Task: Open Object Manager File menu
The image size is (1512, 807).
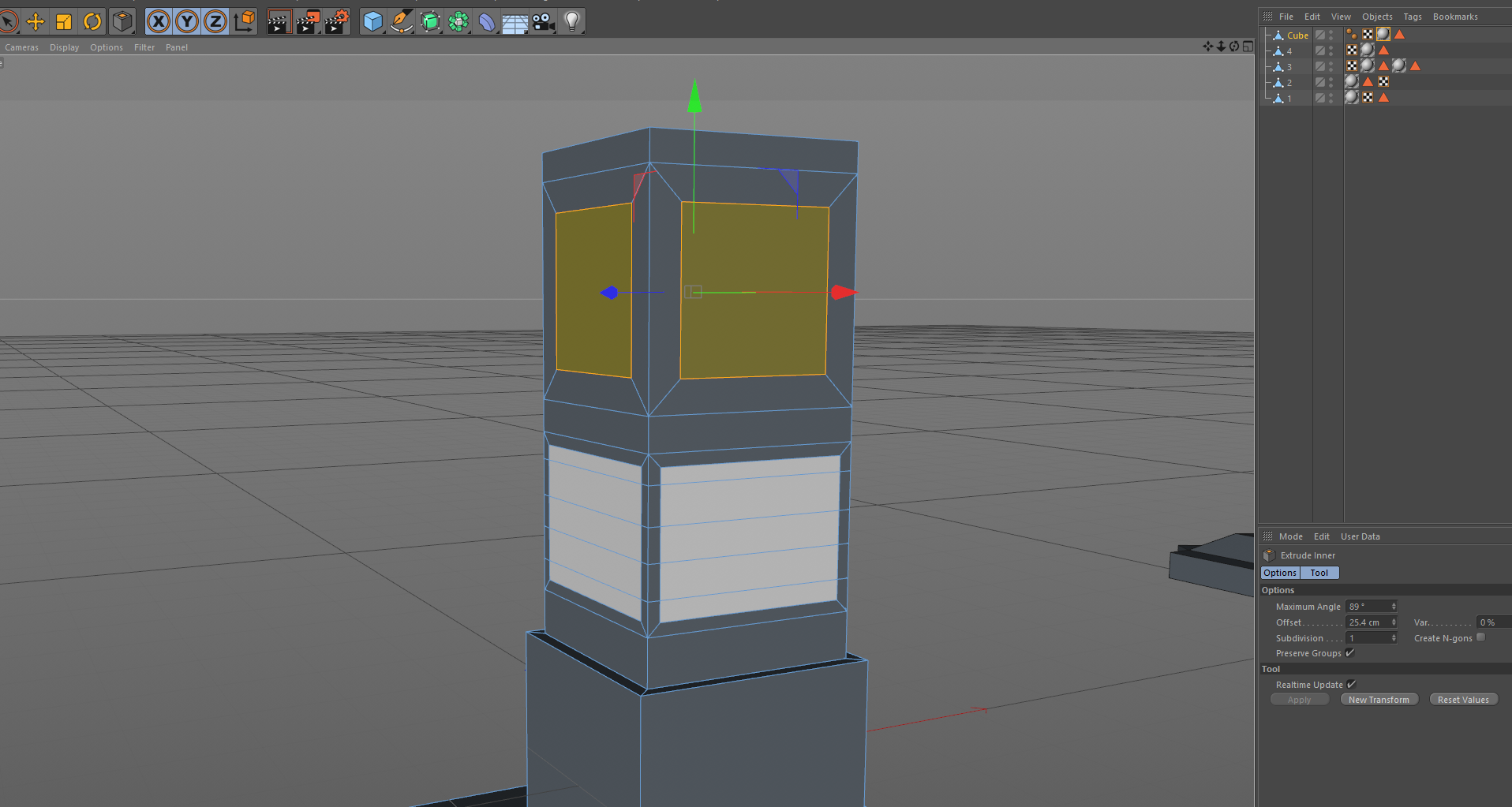Action: tap(1286, 17)
